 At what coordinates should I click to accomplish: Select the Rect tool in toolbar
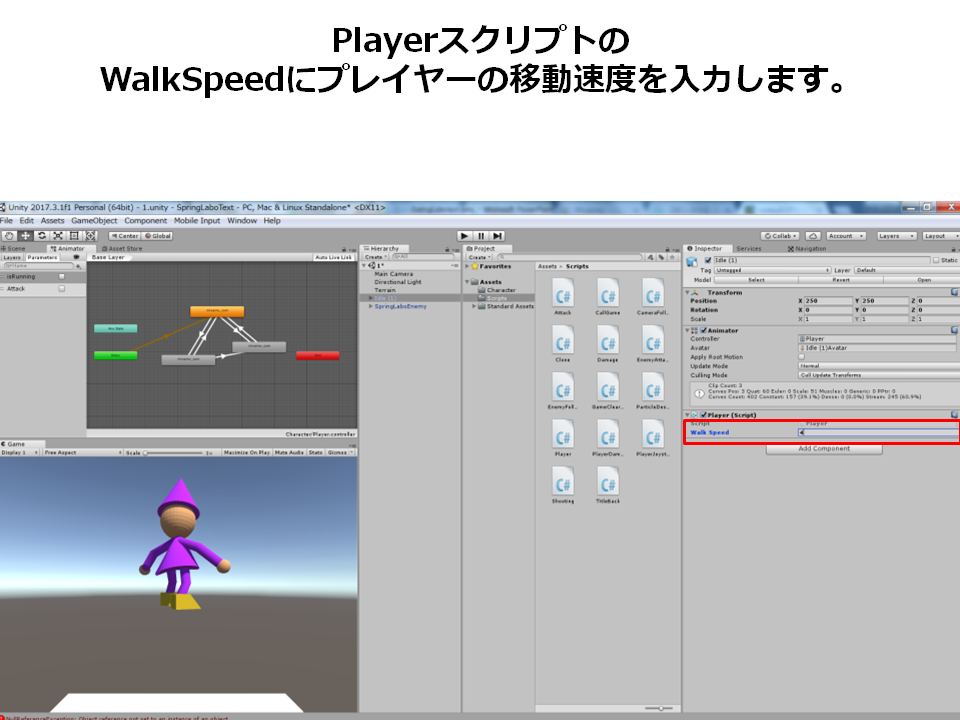coord(74,236)
